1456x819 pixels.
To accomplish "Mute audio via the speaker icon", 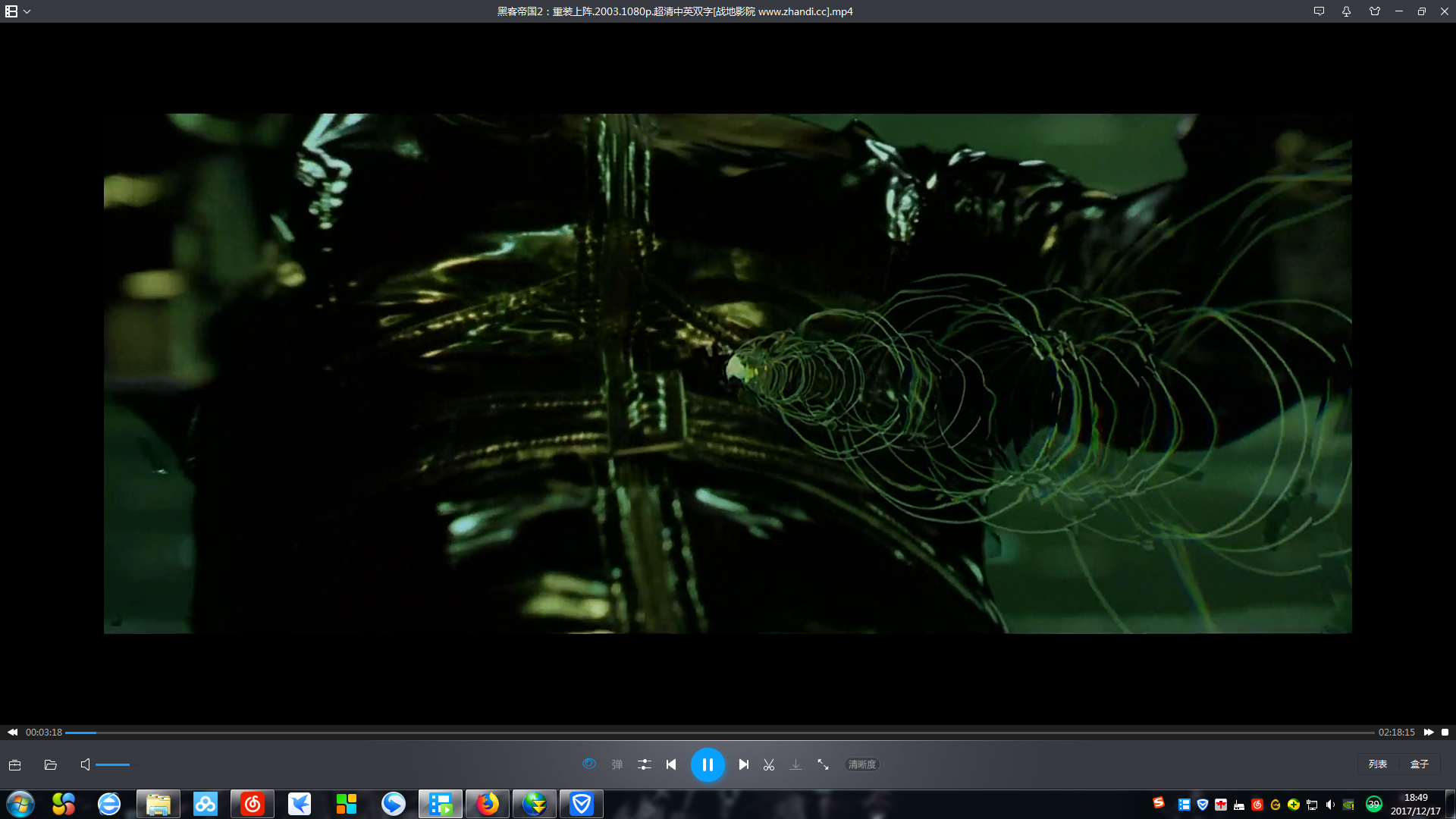I will 85,764.
